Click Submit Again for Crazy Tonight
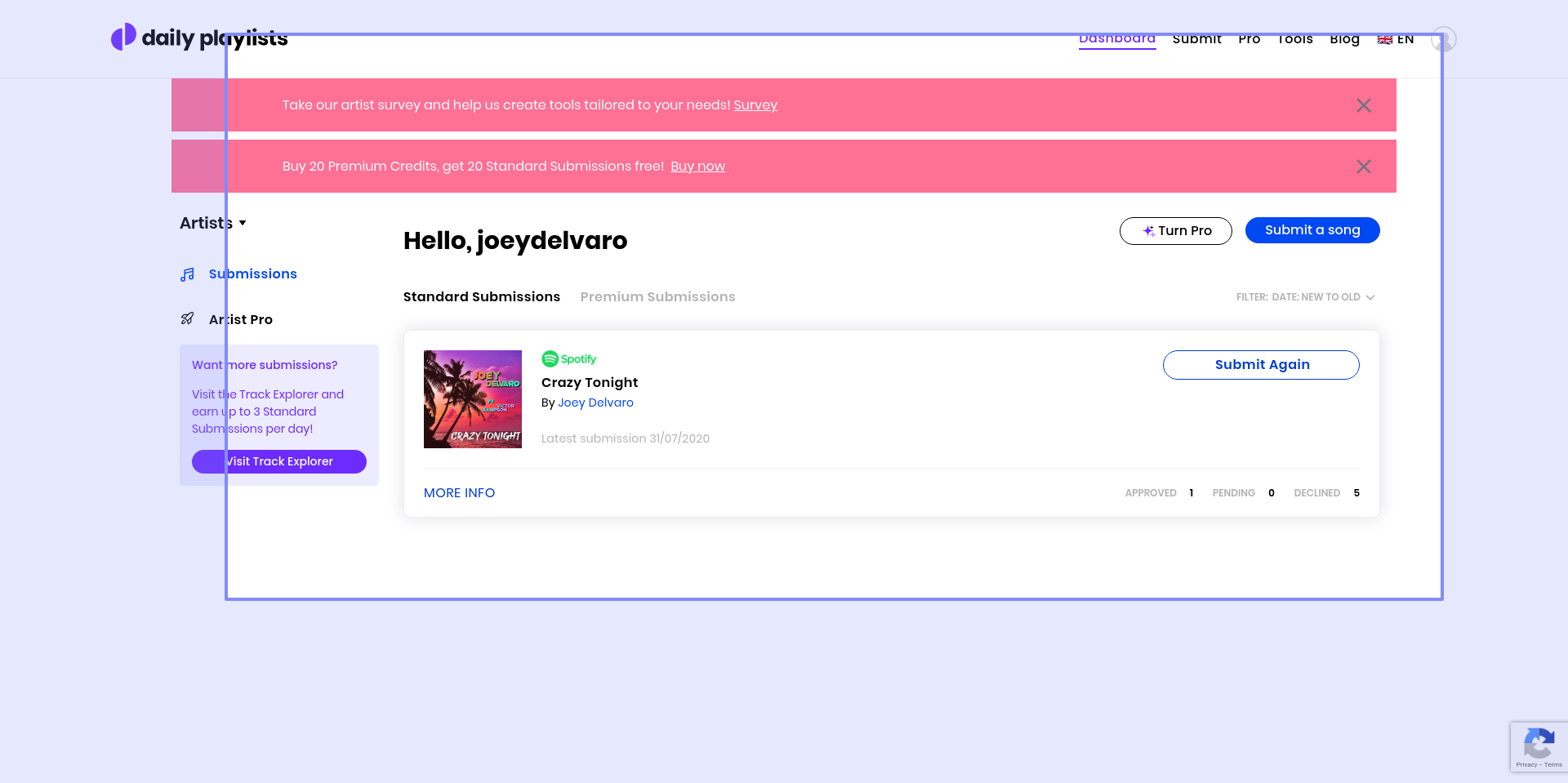 [1261, 365]
